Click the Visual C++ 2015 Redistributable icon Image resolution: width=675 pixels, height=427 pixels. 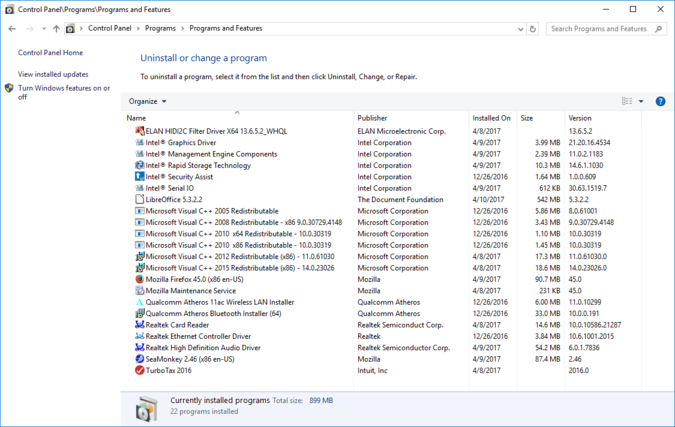click(139, 268)
